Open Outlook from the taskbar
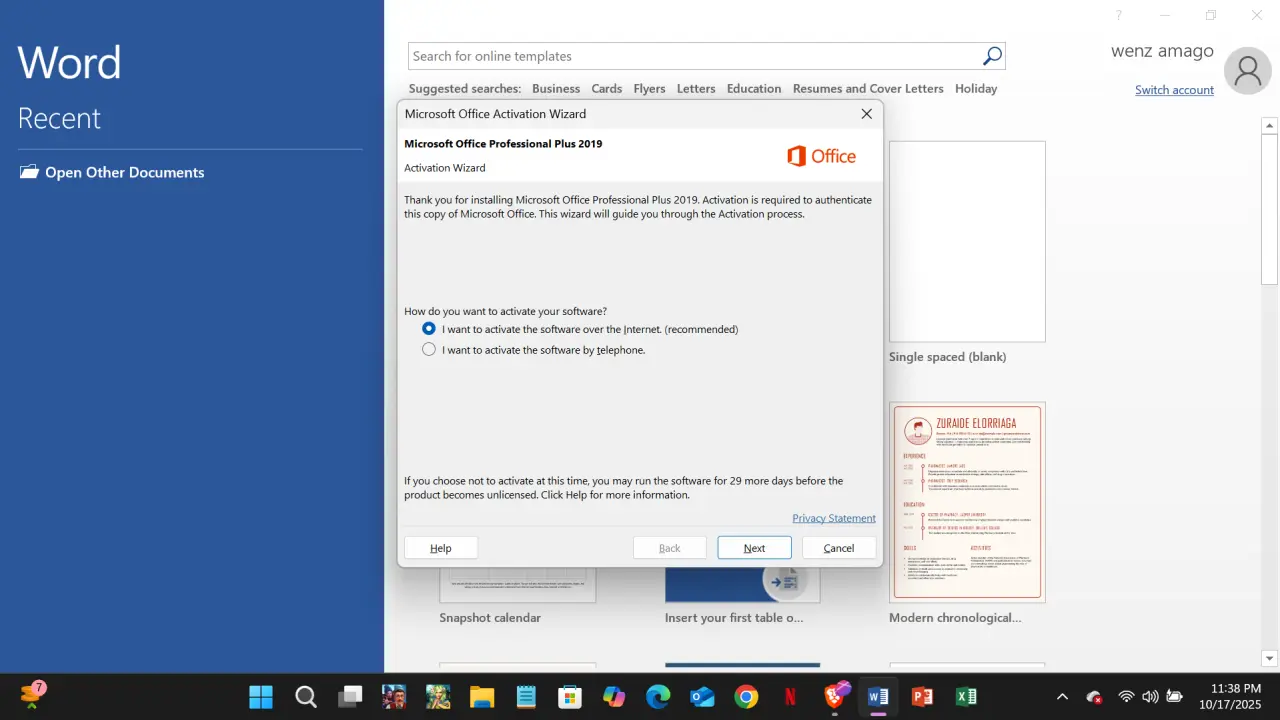The width and height of the screenshot is (1280, 720). (702, 697)
